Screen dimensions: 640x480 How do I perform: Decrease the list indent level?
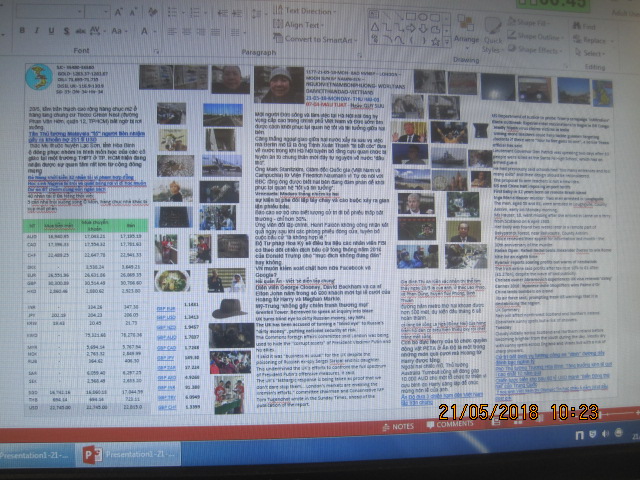click(x=222, y=13)
